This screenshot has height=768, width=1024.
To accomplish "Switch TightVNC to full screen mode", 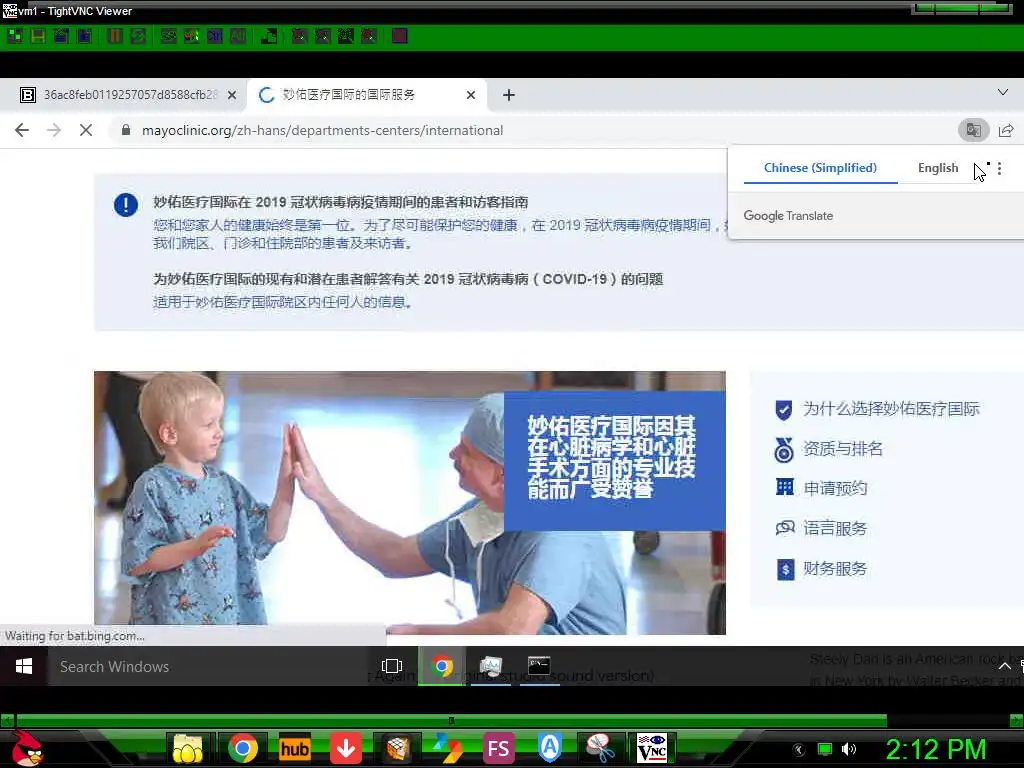I will pyautogui.click(x=400, y=36).
